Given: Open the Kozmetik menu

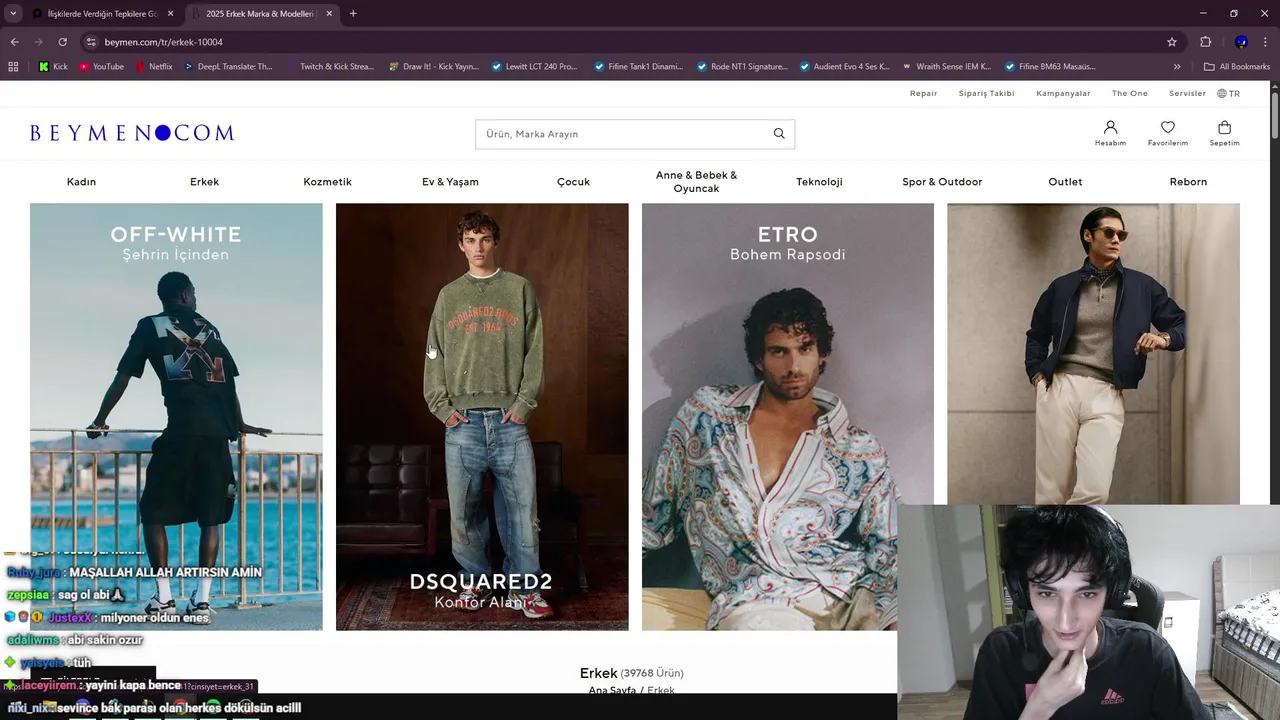Looking at the screenshot, I should tap(327, 182).
